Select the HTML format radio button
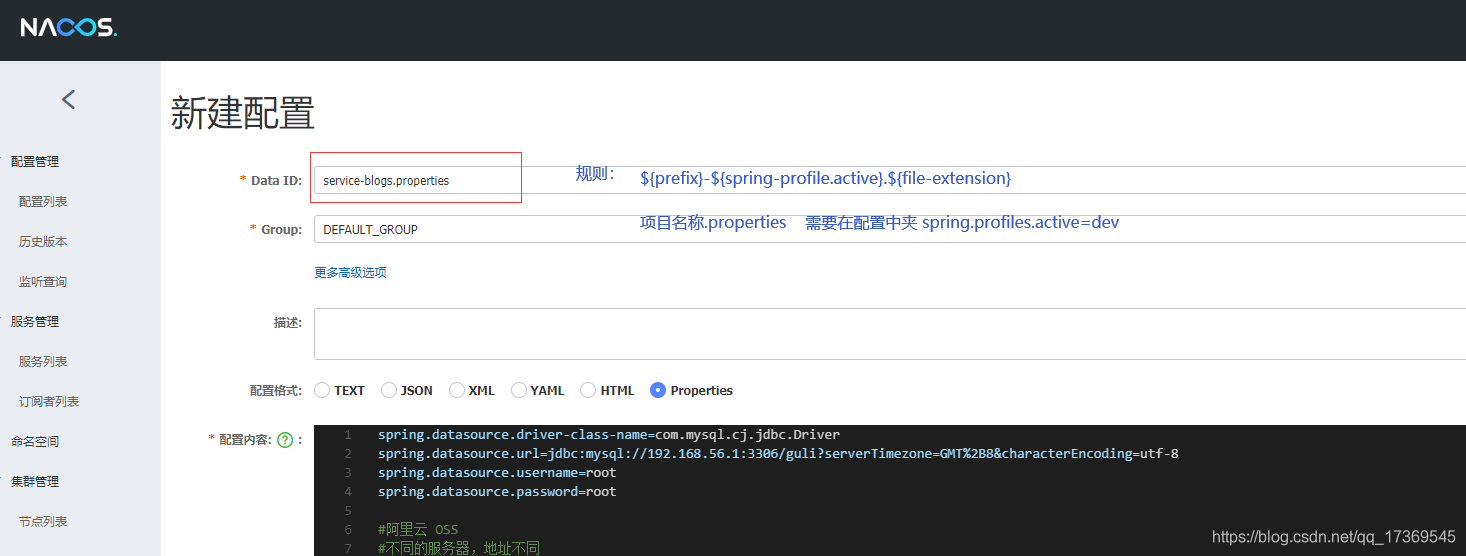This screenshot has width=1466, height=556. pyautogui.click(x=588, y=390)
